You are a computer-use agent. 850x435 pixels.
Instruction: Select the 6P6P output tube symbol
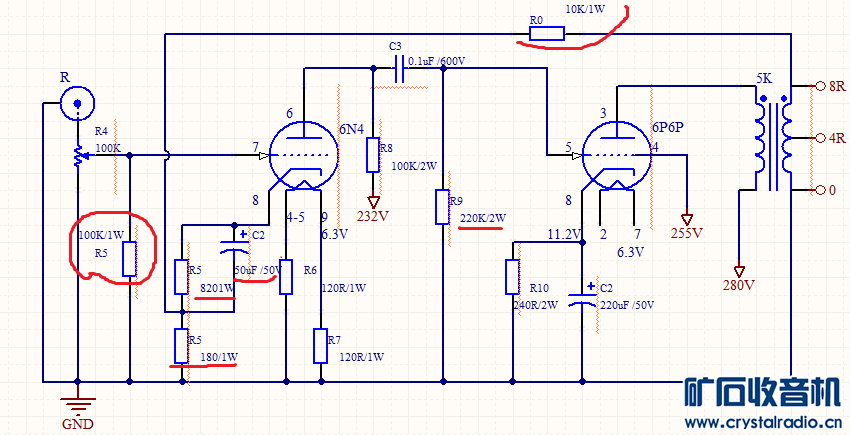point(616,154)
